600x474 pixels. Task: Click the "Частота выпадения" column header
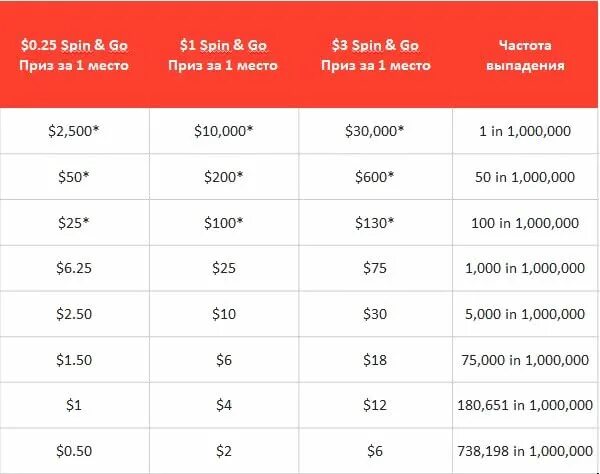525,55
